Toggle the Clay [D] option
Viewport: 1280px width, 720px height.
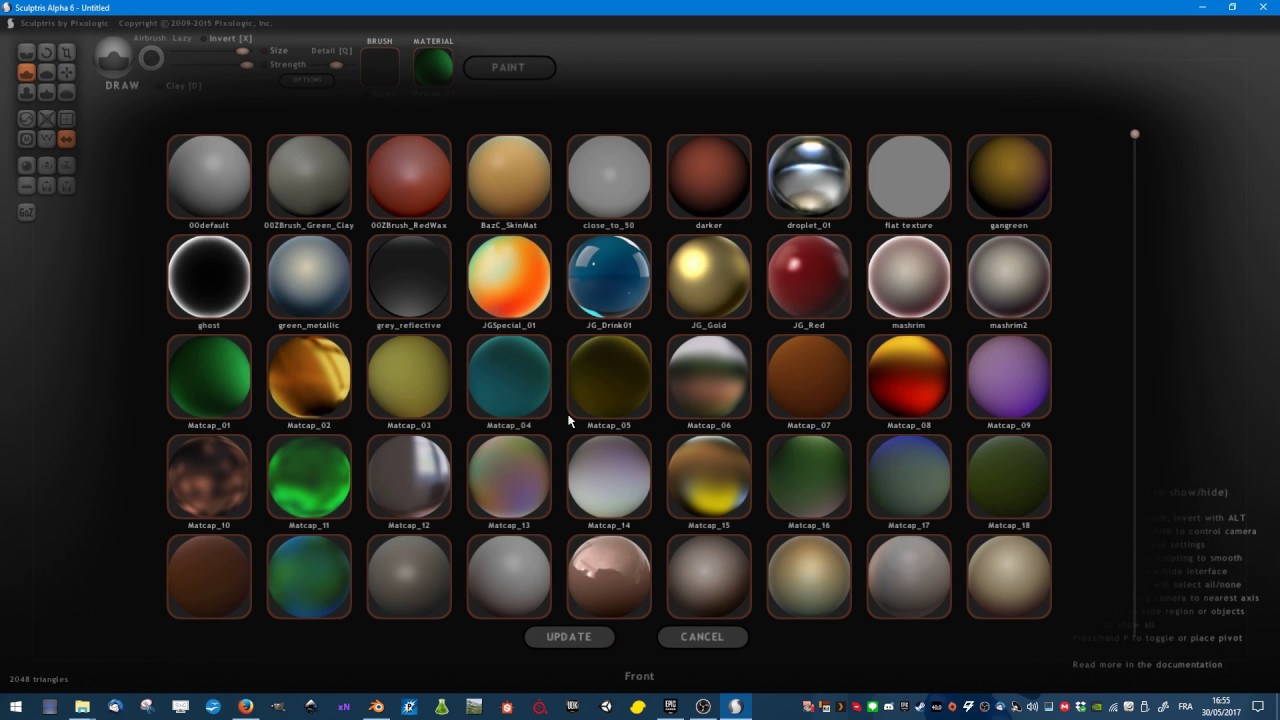coord(179,86)
